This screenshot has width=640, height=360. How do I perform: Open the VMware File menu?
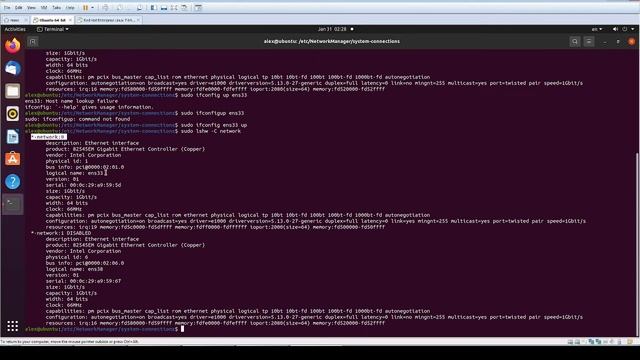(x=7, y=8)
